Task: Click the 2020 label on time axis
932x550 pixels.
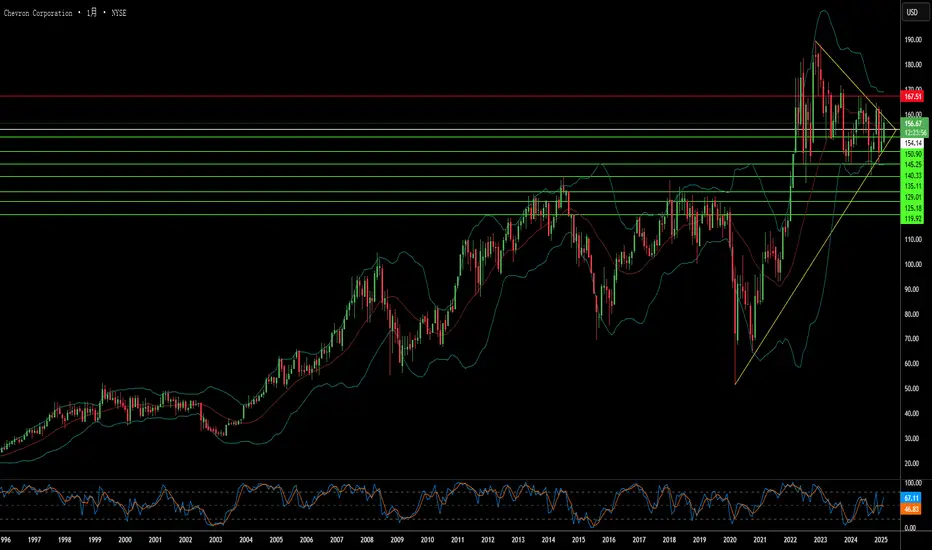Action: point(730,538)
